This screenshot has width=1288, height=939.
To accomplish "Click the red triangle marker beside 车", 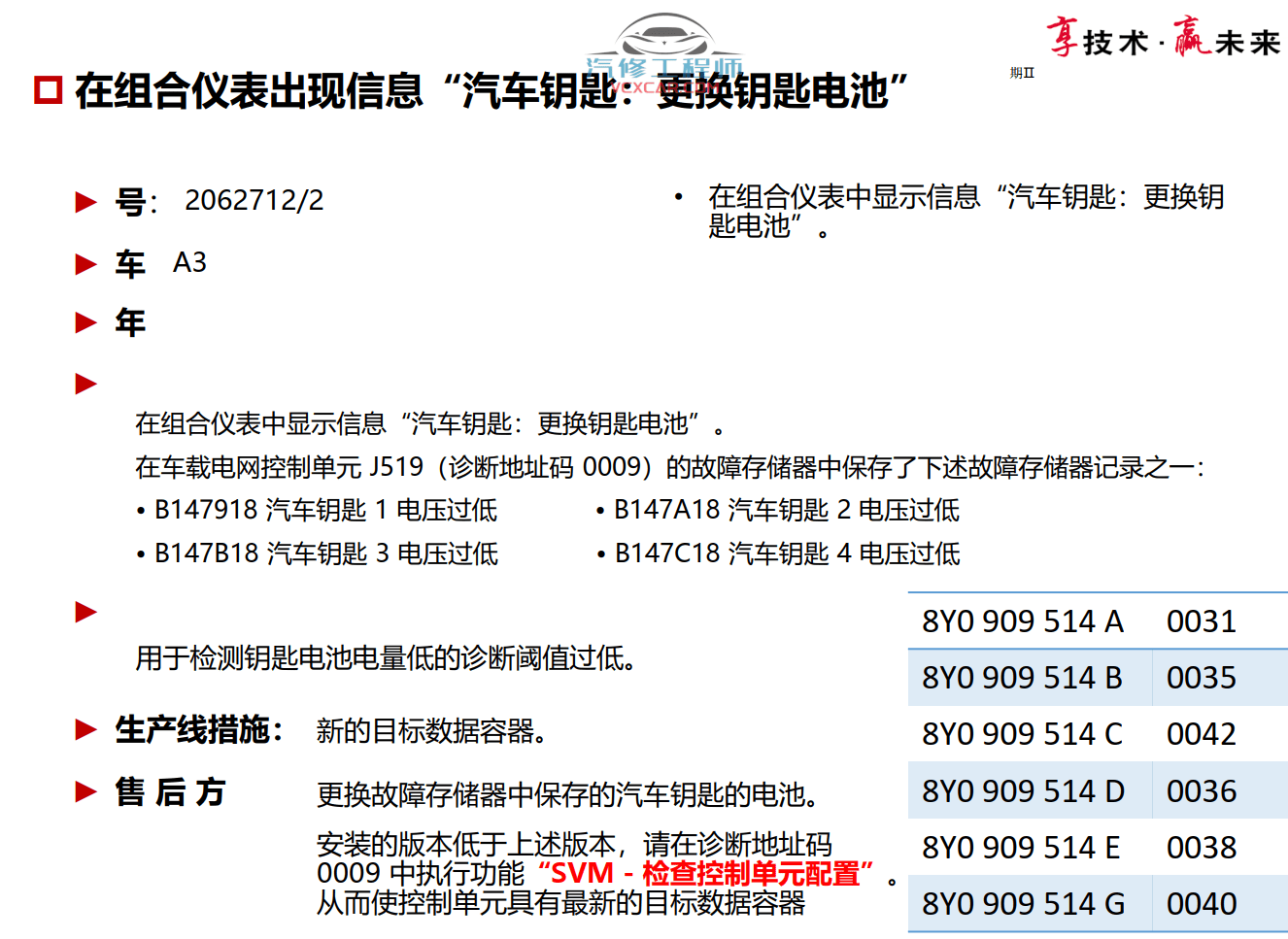I will tap(85, 263).
